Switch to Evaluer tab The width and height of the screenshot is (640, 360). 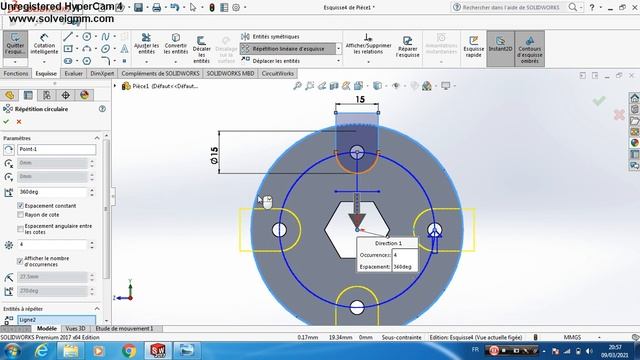73,73
